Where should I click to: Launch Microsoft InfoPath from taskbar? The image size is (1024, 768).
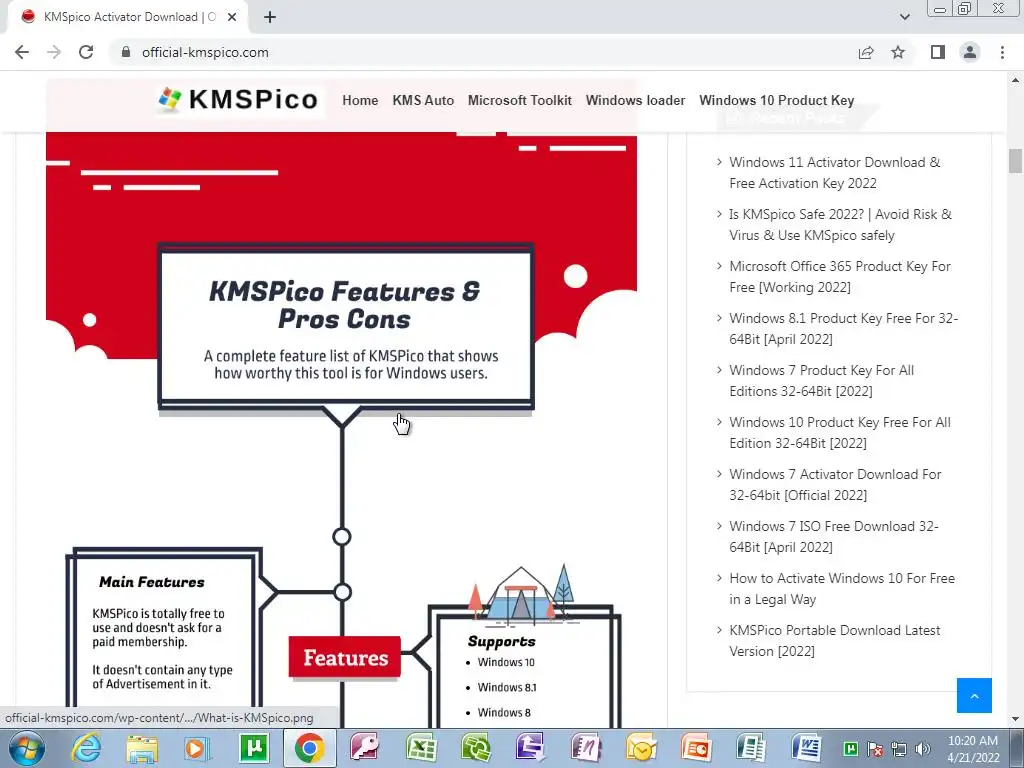pyautogui.click(x=530, y=748)
